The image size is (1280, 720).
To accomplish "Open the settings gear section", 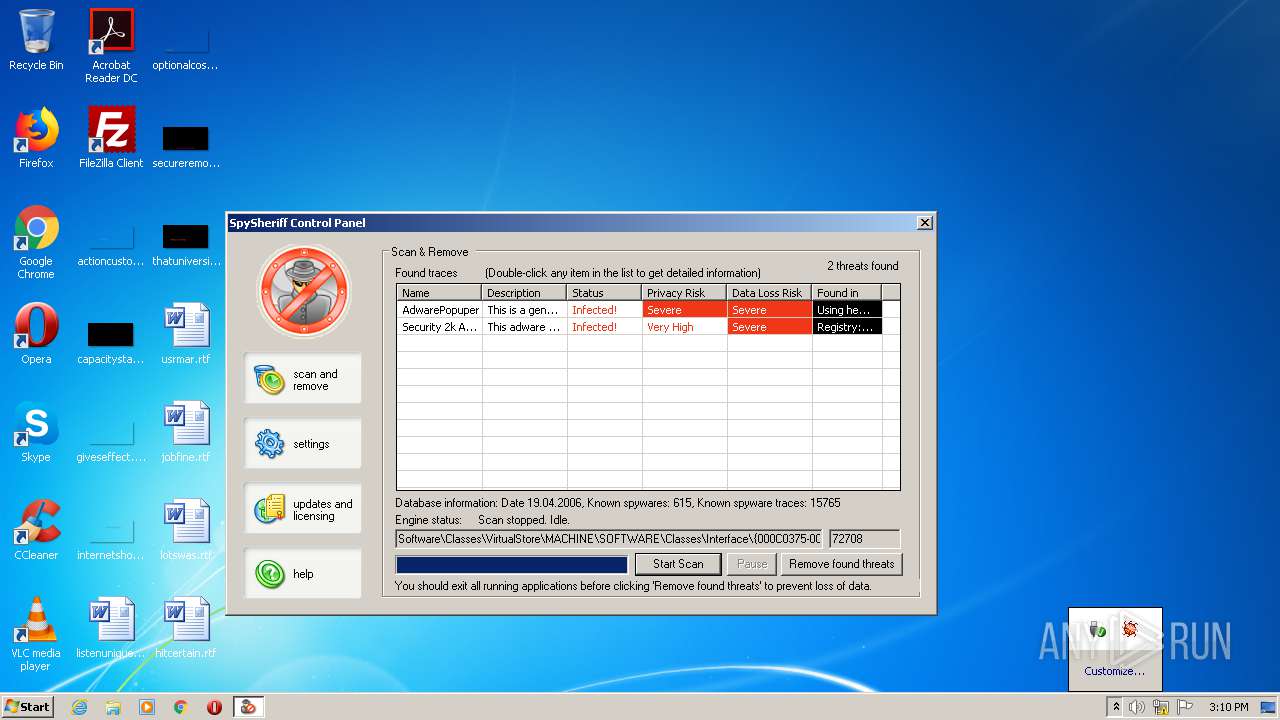I will coord(303,443).
